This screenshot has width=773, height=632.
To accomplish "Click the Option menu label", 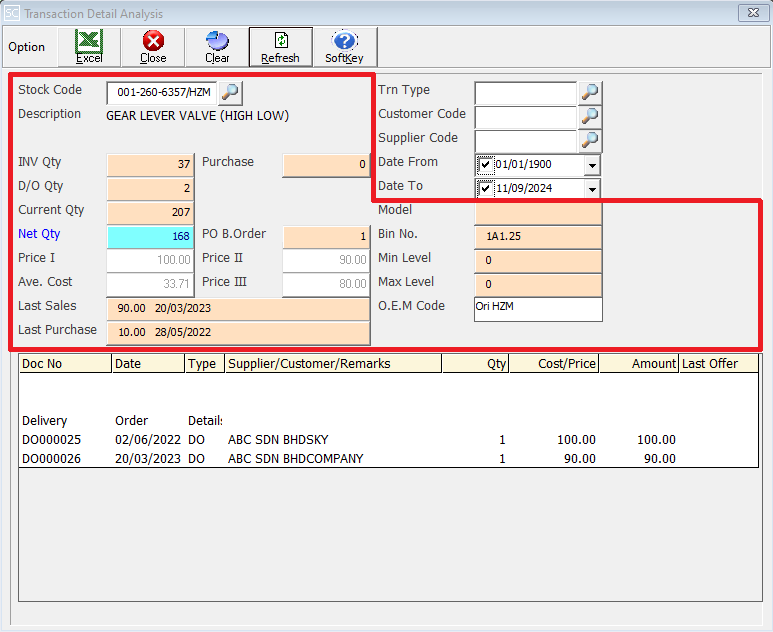I will tap(27, 47).
